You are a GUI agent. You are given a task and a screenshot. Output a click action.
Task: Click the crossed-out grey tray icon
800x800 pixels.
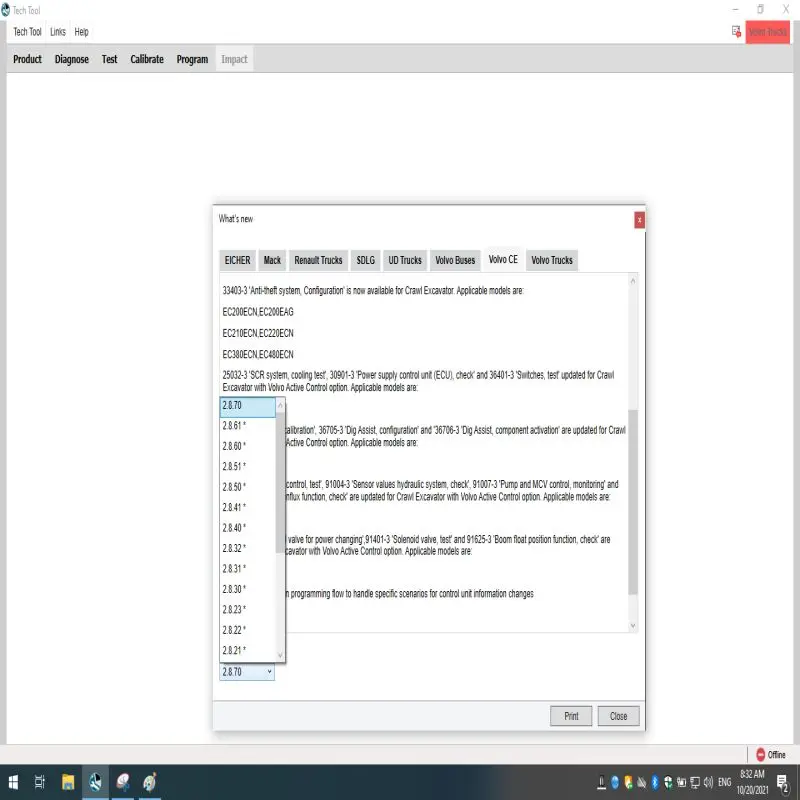(x=641, y=782)
